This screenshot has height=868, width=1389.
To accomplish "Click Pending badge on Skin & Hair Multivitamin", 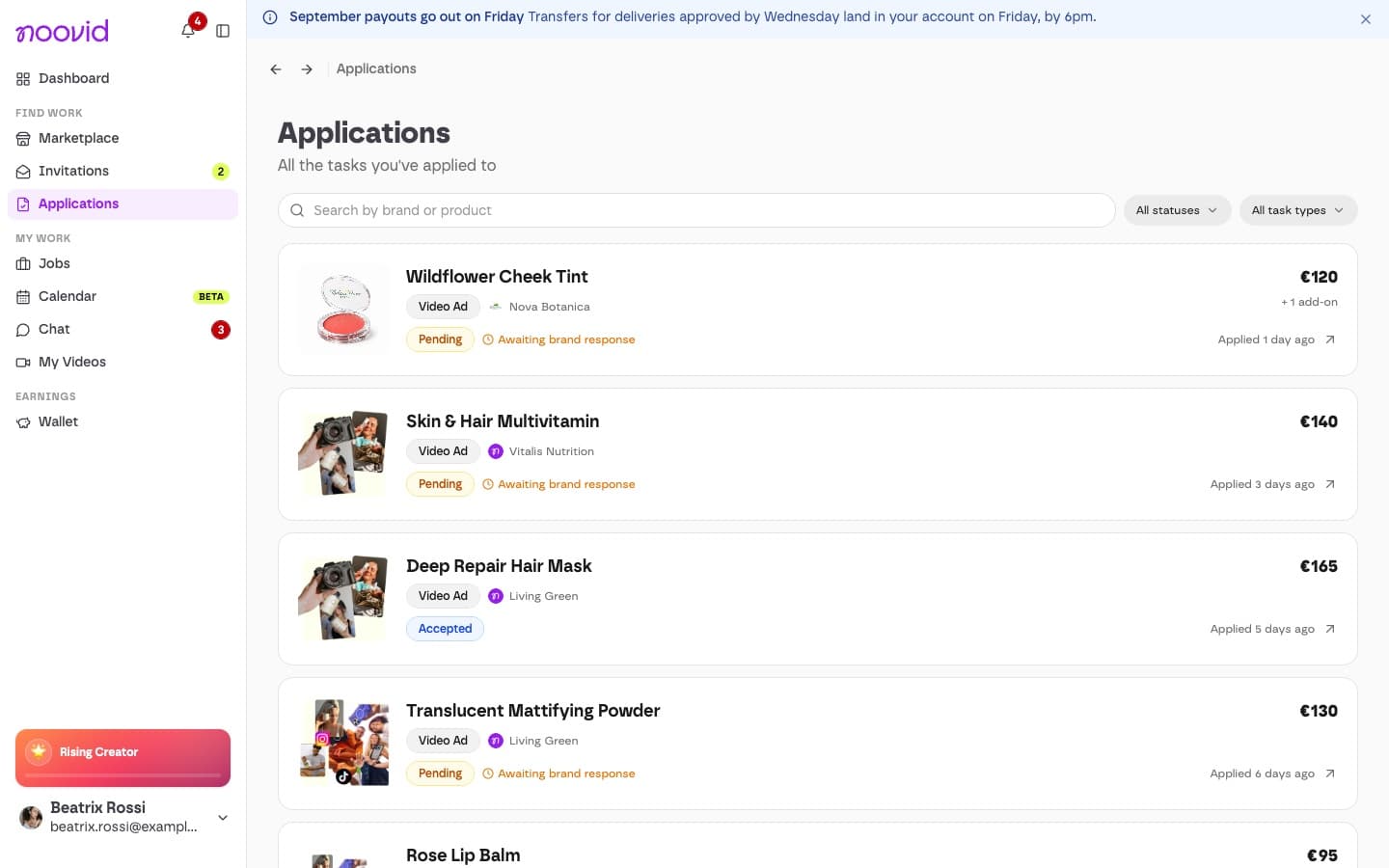I will coord(440,484).
